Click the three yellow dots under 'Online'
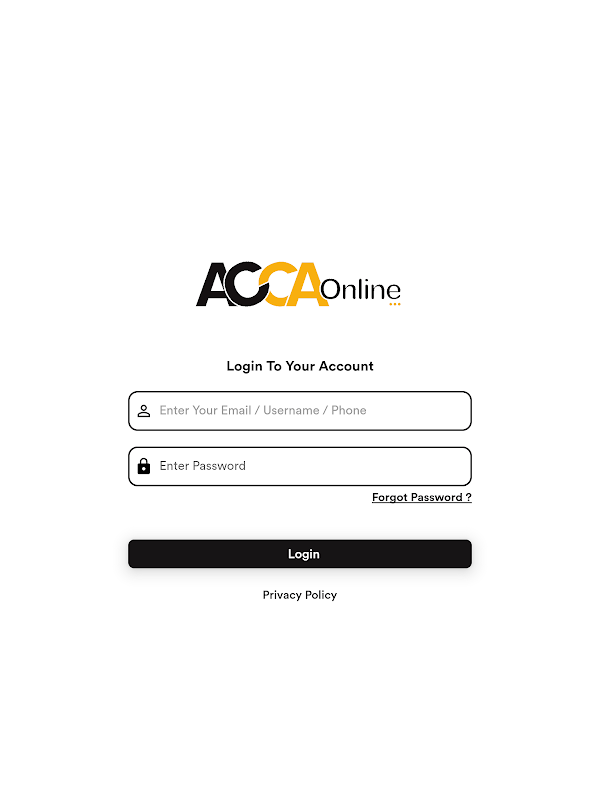Viewport: 600px width, 800px height. coord(395,304)
